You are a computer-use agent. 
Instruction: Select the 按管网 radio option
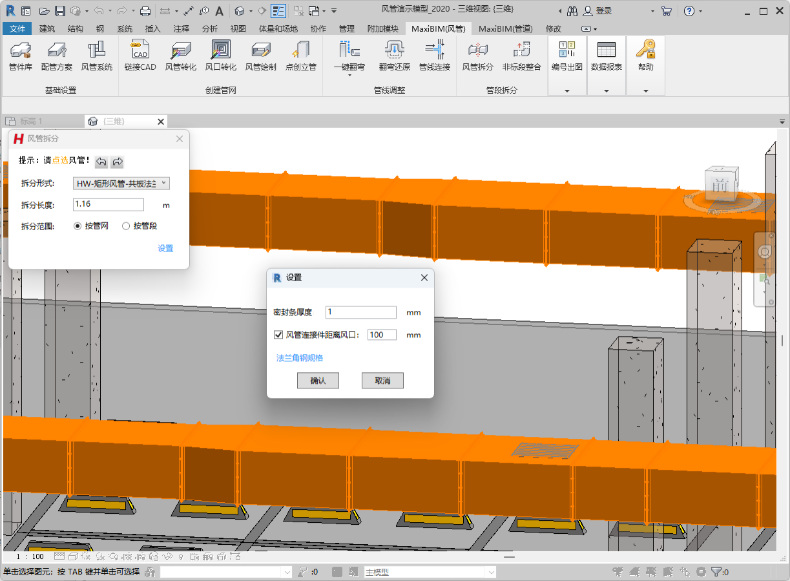click(x=79, y=226)
